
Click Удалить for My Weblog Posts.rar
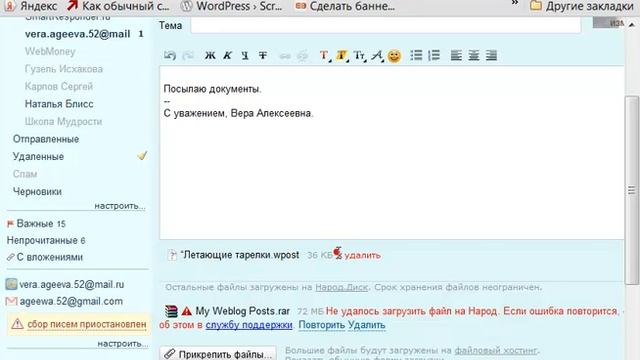367,325
